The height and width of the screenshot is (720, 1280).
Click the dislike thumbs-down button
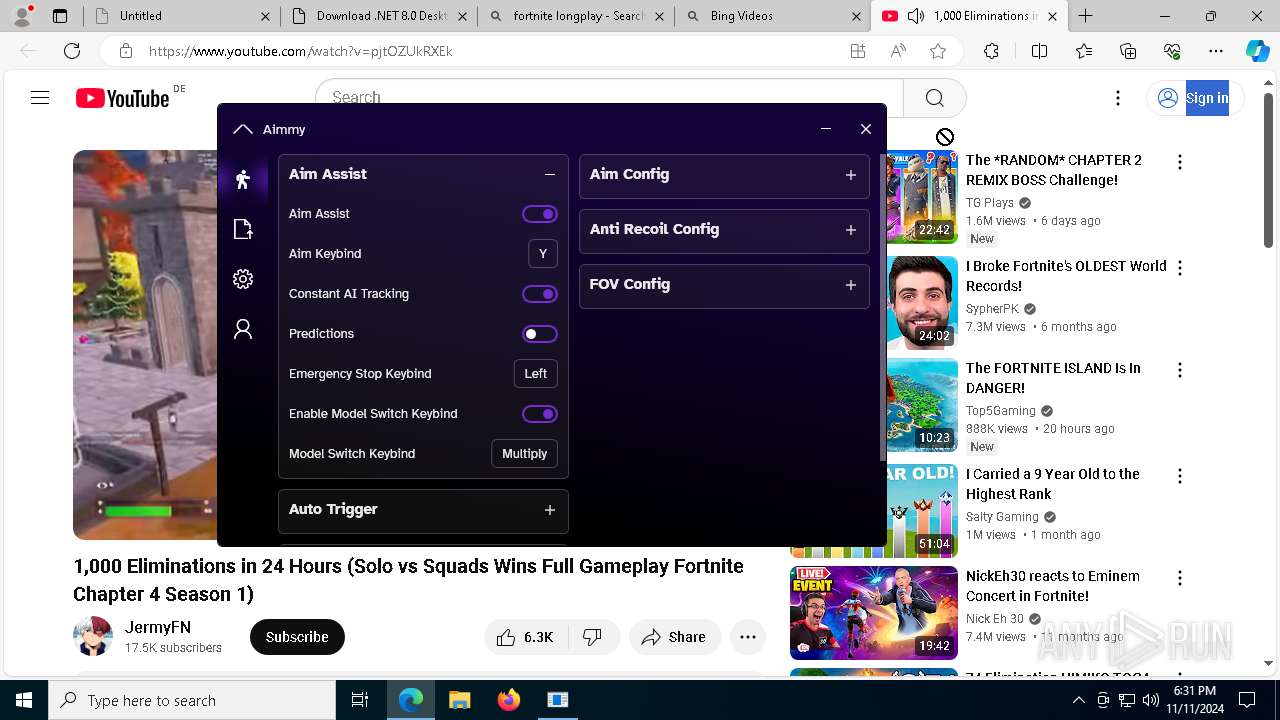(594, 637)
